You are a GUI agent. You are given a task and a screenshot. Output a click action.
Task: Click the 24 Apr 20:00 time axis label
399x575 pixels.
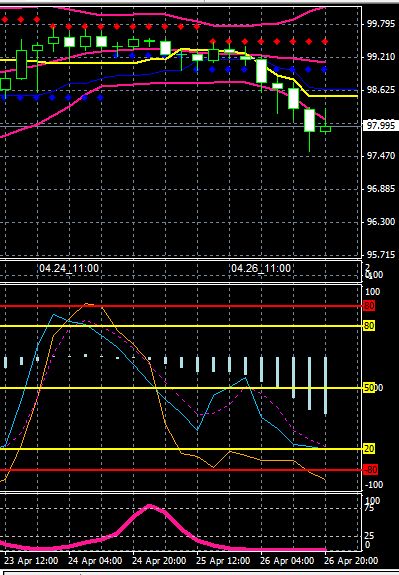[x=159, y=561]
